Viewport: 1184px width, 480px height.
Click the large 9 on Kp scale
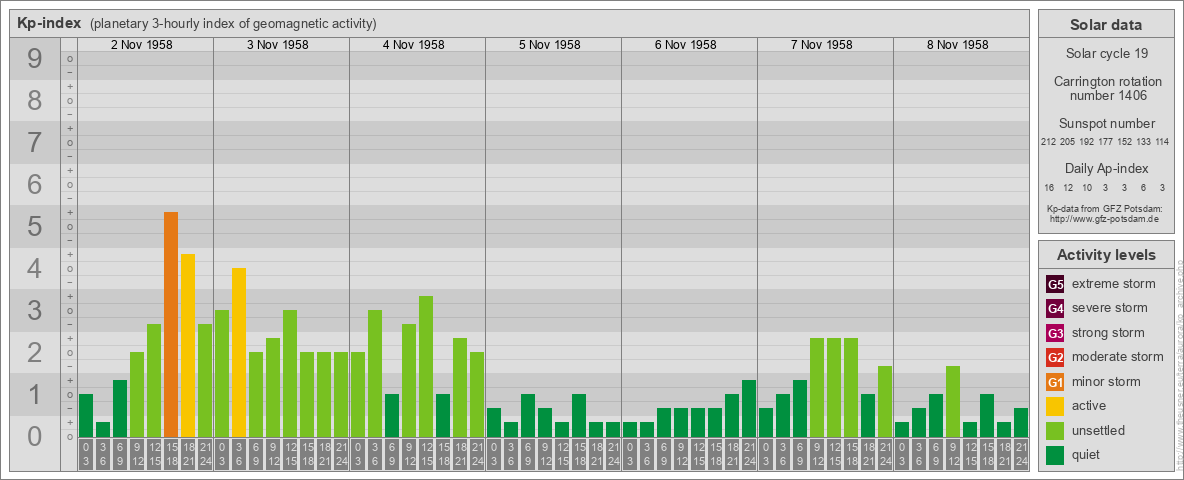pyautogui.click(x=34, y=59)
